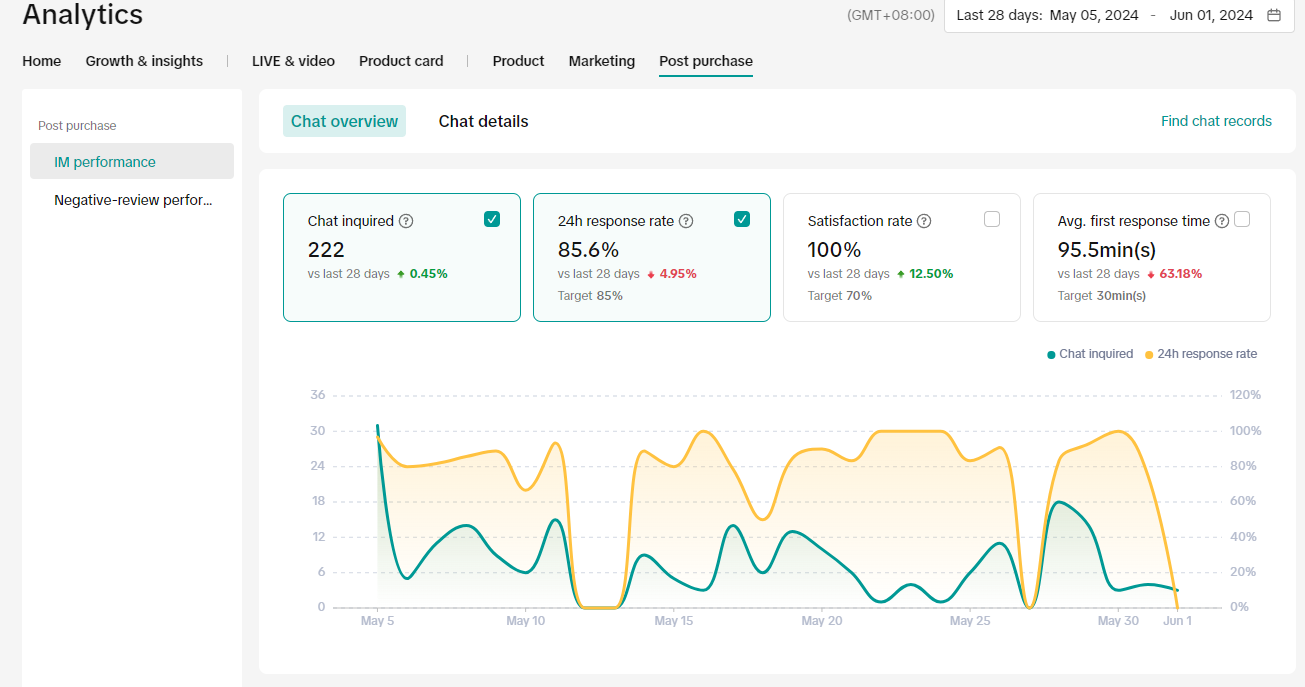
Task: Click the teal Chat inquired legend dot
Action: click(1051, 355)
